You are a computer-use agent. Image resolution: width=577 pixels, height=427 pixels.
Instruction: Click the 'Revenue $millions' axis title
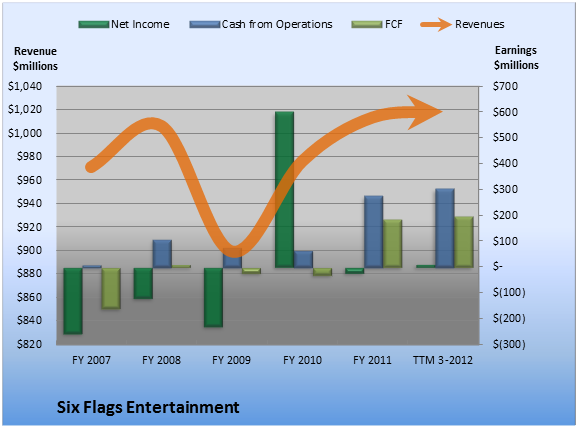point(35,59)
